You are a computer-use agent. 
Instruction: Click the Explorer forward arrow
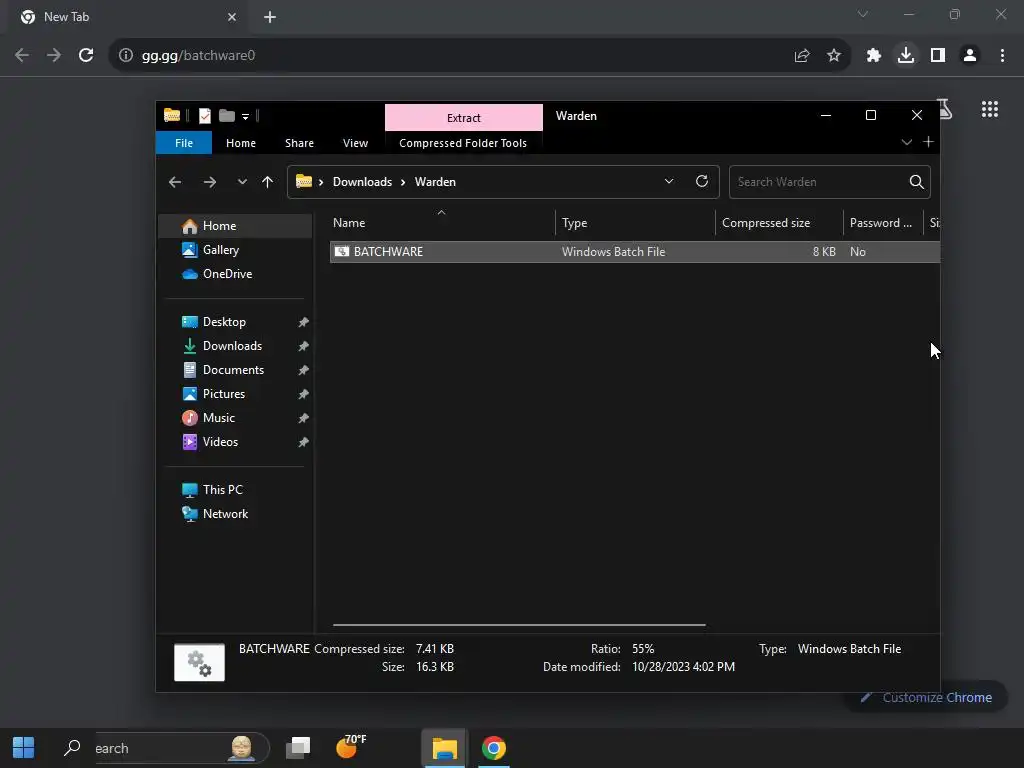click(210, 182)
